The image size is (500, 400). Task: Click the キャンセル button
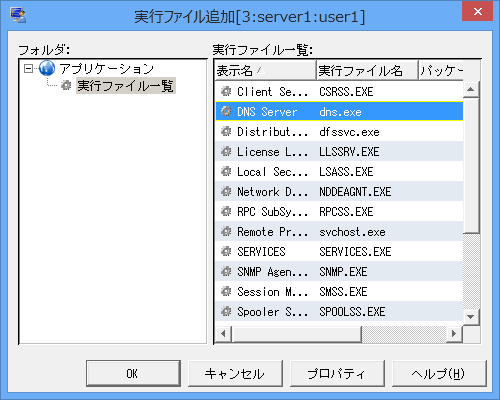235,373
